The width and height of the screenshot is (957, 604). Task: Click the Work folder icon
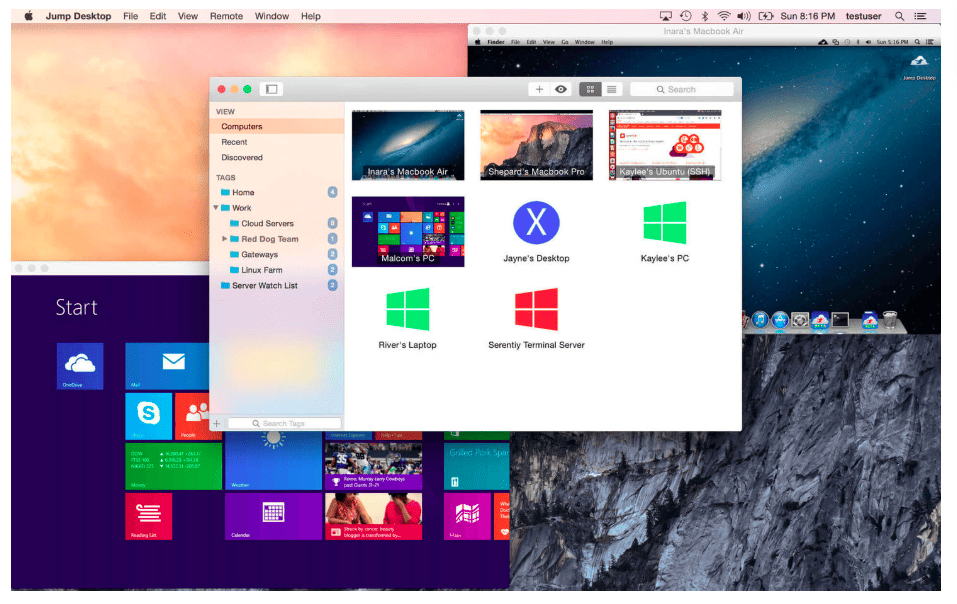pos(225,207)
